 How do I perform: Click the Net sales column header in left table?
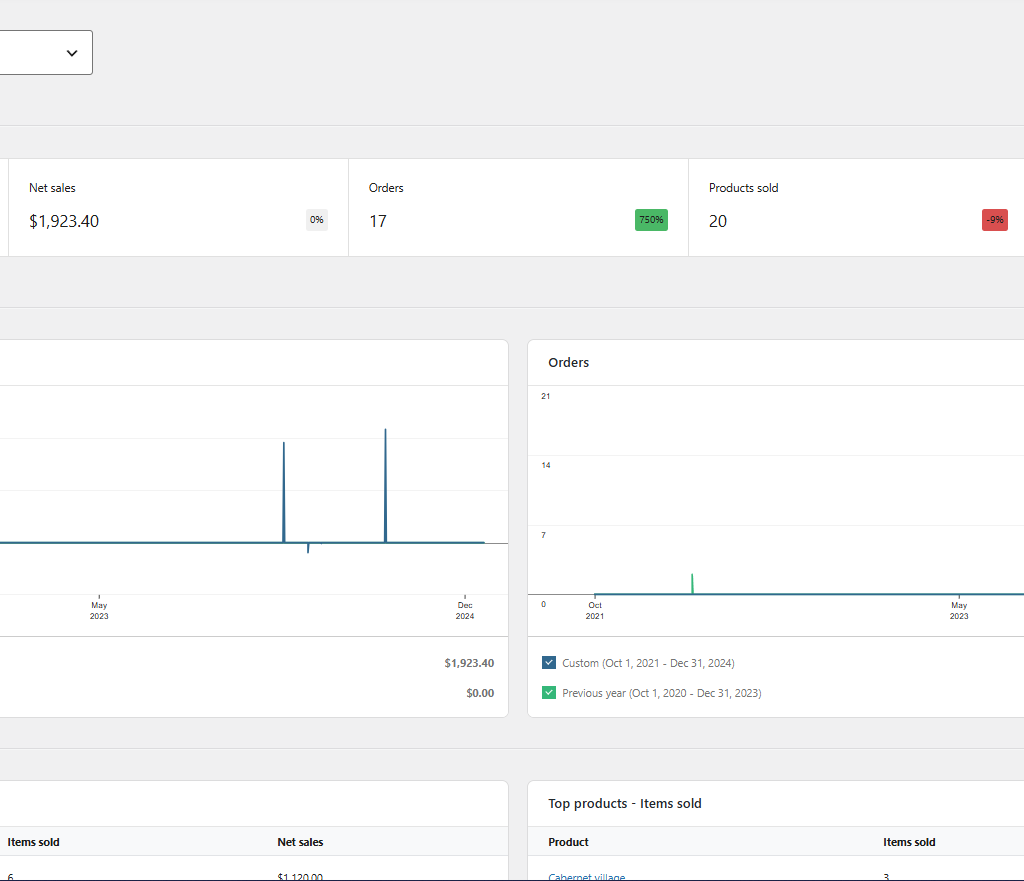point(300,842)
